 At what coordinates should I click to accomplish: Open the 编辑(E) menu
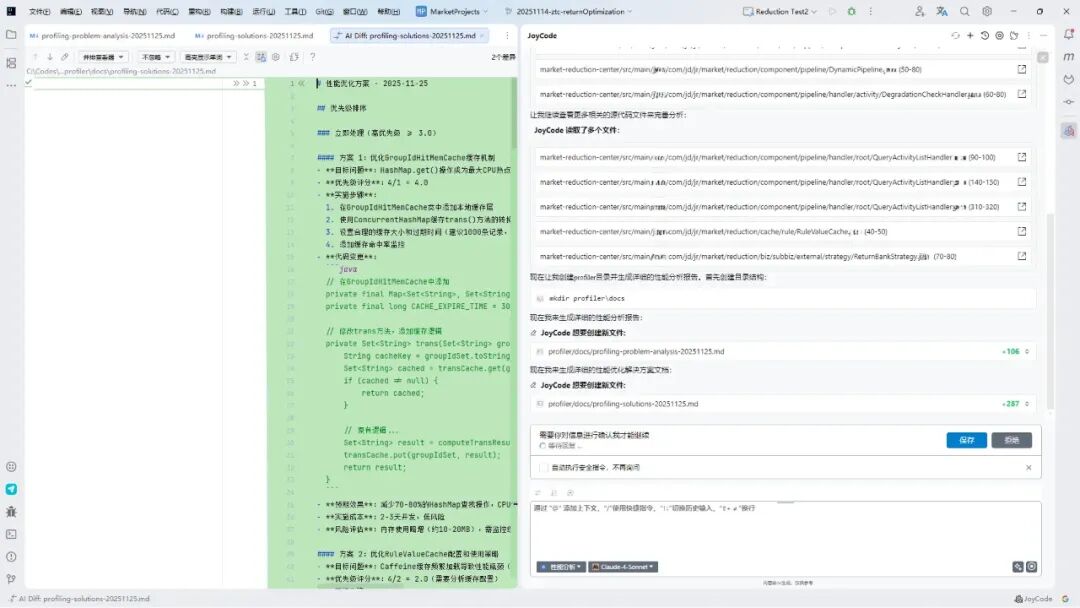(70, 12)
